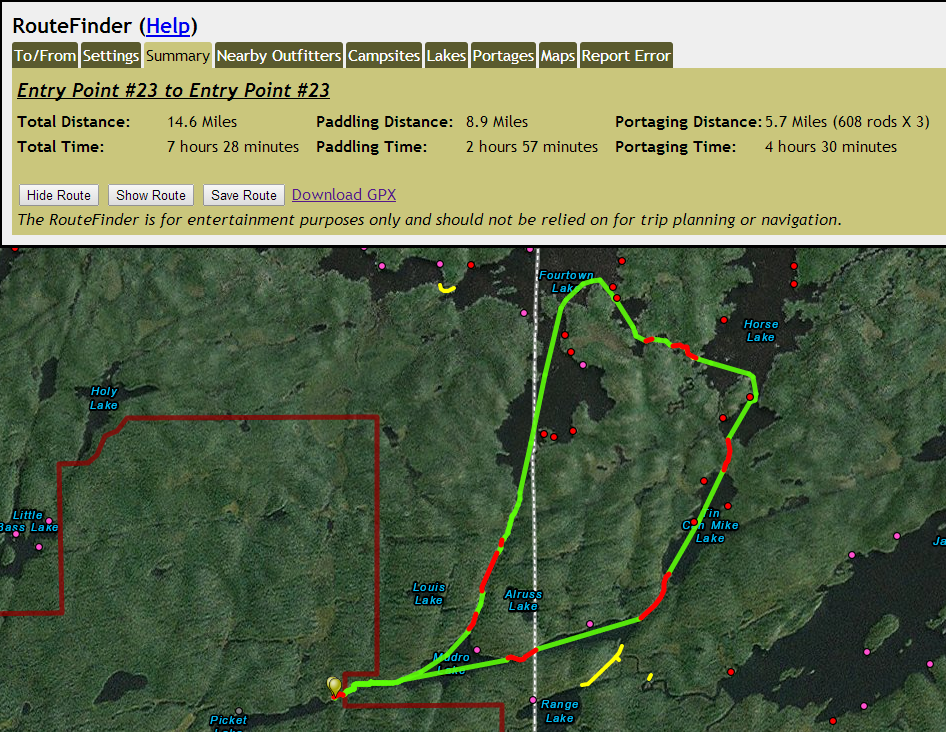Open the Portages tab
This screenshot has width=946, height=732.
pyautogui.click(x=503, y=56)
